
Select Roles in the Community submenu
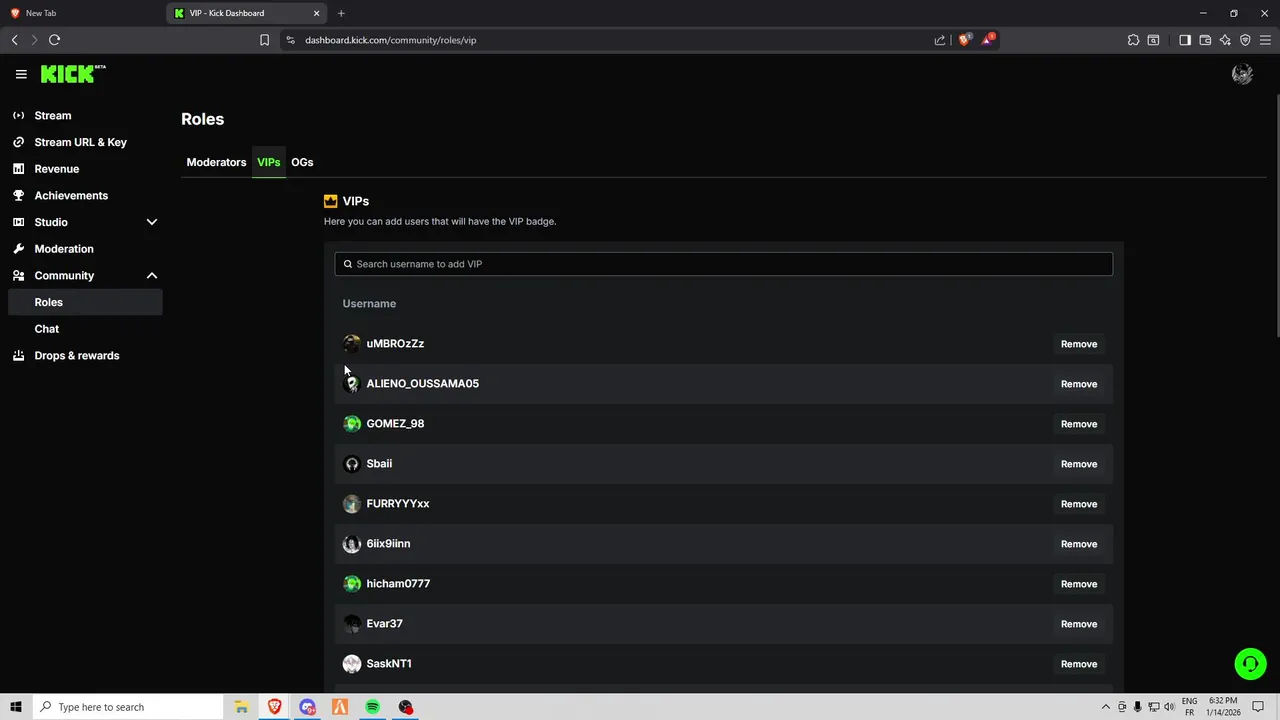[x=84, y=302]
